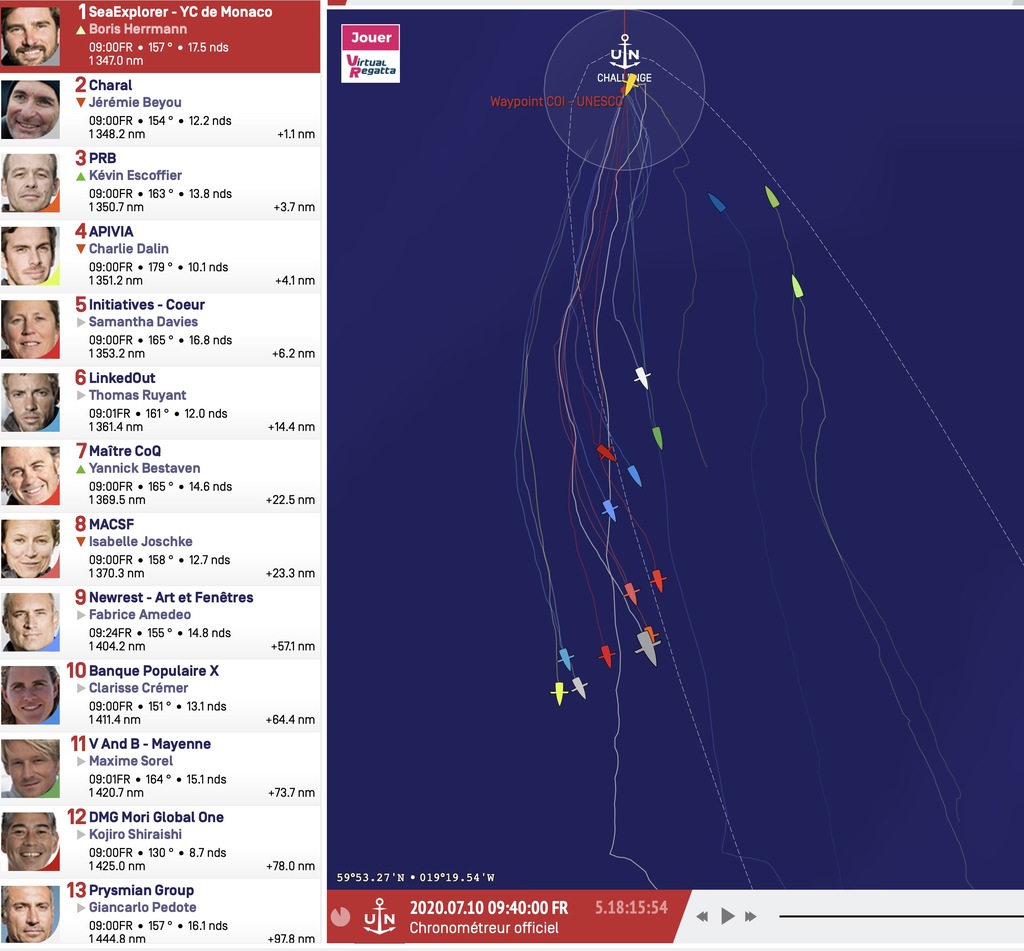Select the APIVIA boat name
Viewport: 1024px width, 951px height.
111,231
